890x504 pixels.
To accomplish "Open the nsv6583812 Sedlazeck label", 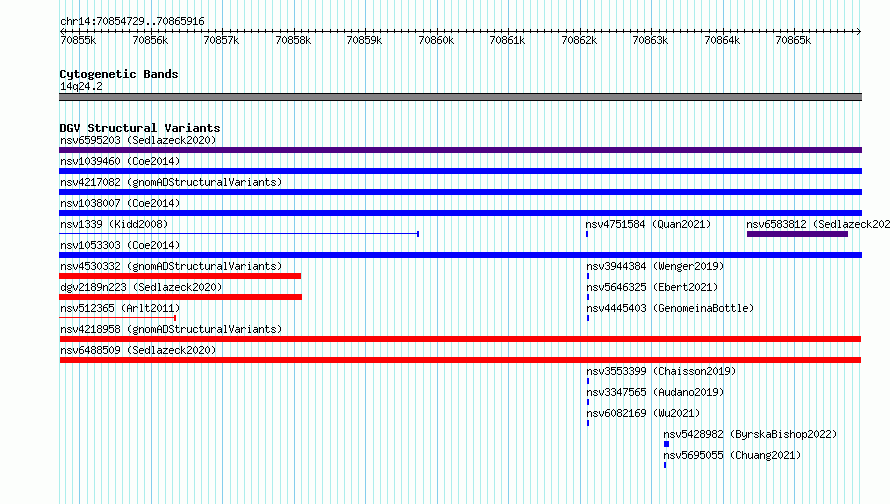I will pos(818,224).
